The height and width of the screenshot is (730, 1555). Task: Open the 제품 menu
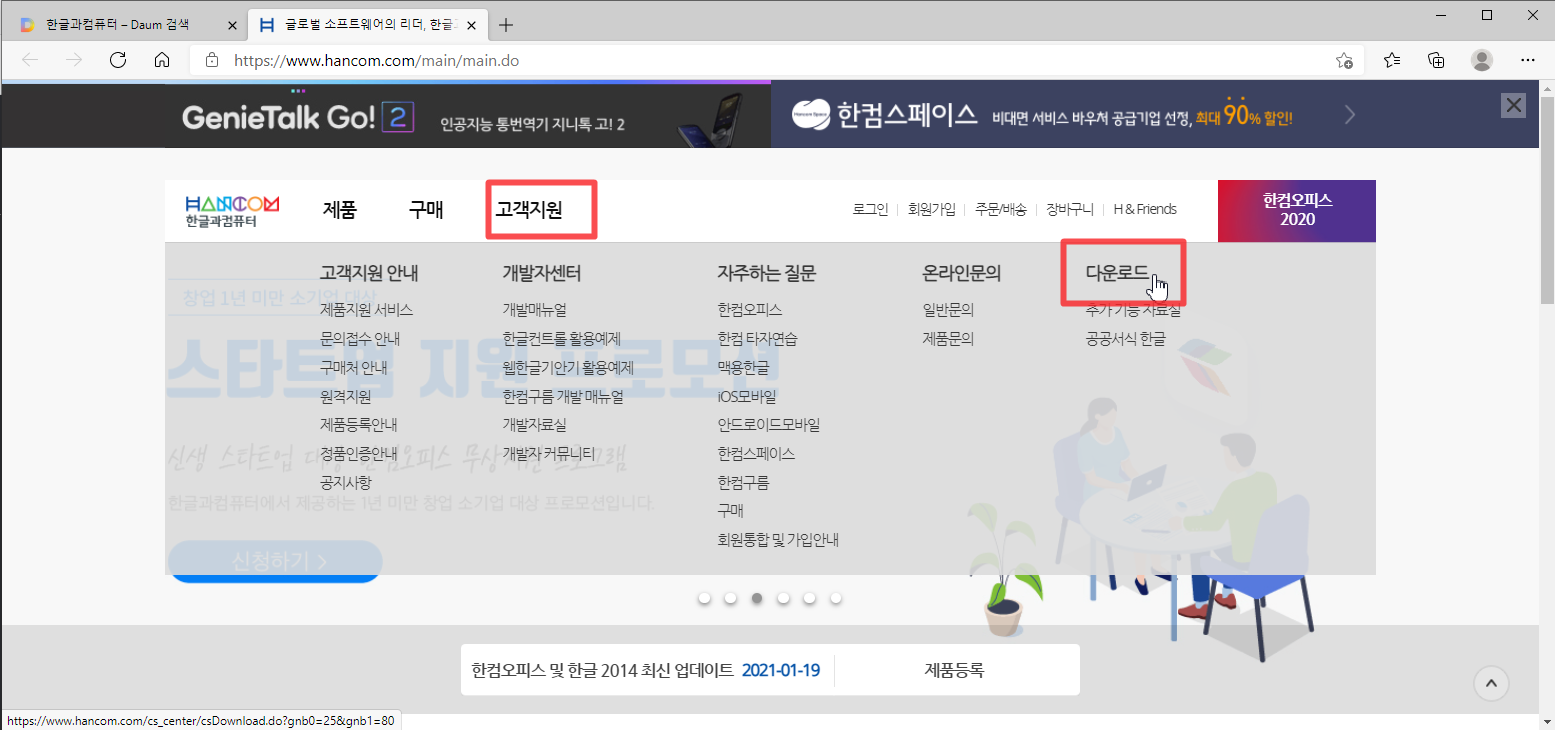[x=339, y=210]
